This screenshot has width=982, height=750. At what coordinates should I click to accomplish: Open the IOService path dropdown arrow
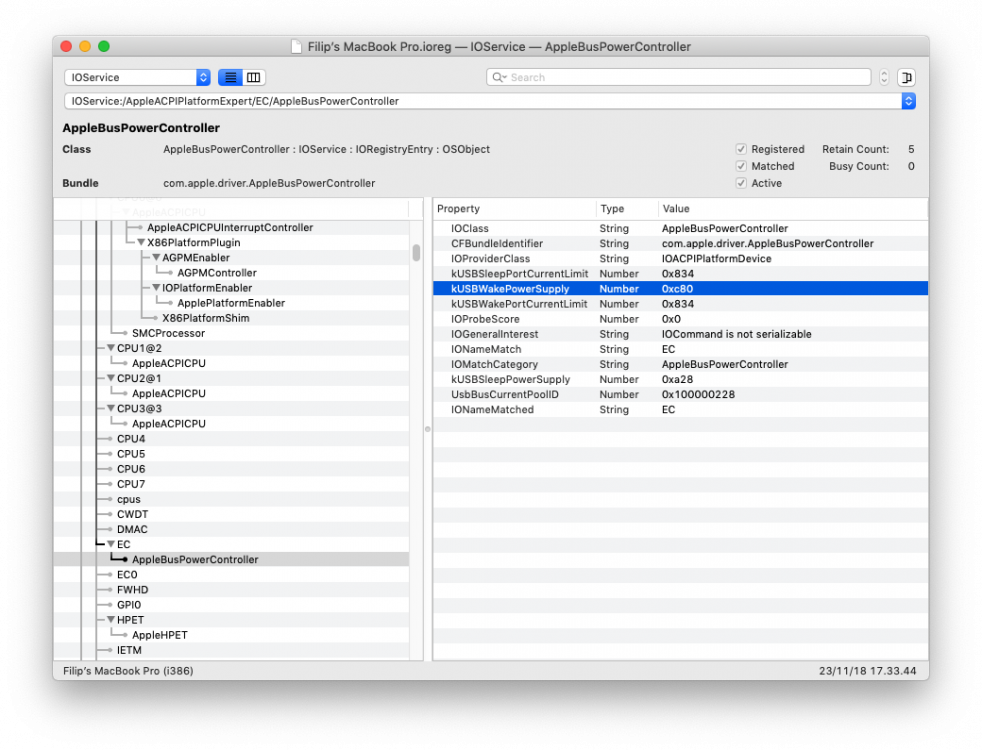pos(909,101)
